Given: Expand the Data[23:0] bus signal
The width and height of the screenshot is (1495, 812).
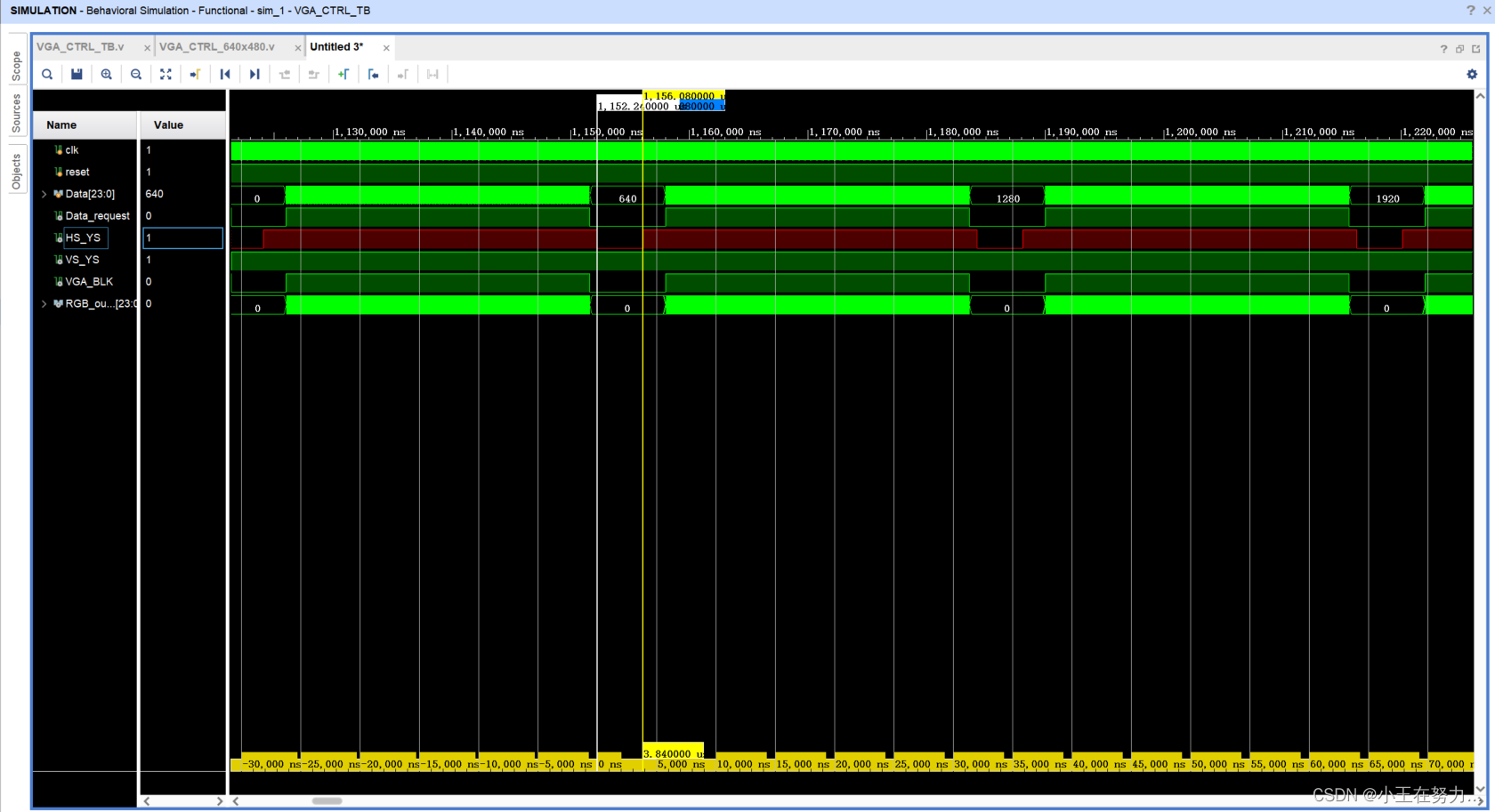Looking at the screenshot, I should (44, 194).
